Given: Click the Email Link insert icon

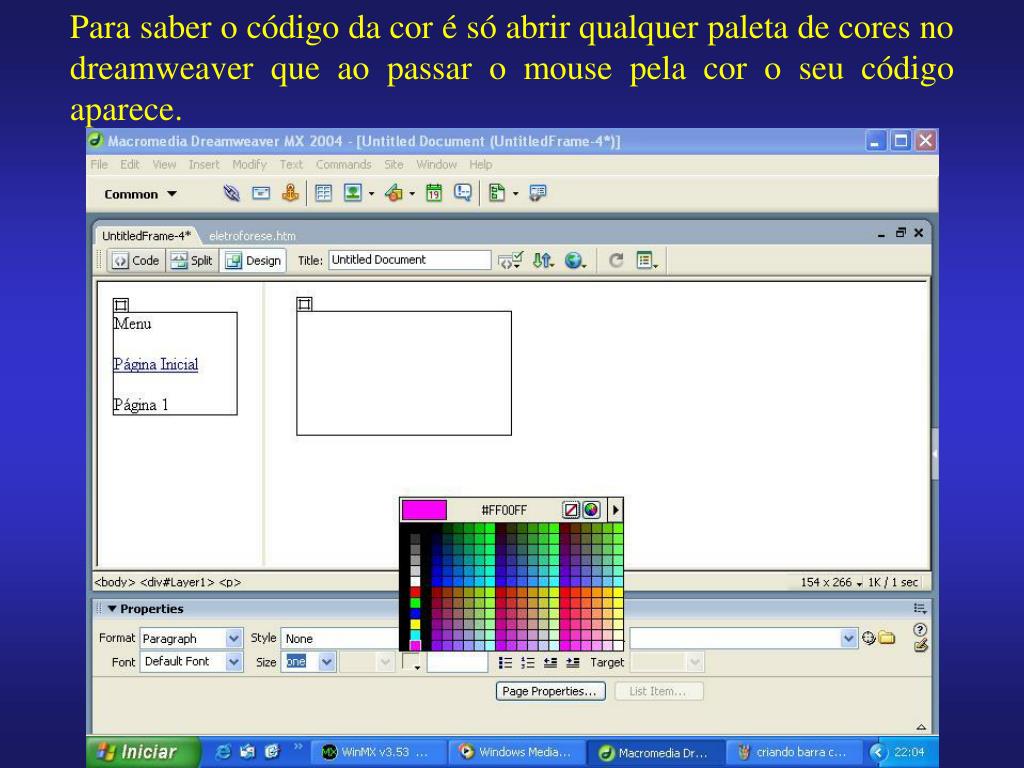Looking at the screenshot, I should pyautogui.click(x=261, y=193).
